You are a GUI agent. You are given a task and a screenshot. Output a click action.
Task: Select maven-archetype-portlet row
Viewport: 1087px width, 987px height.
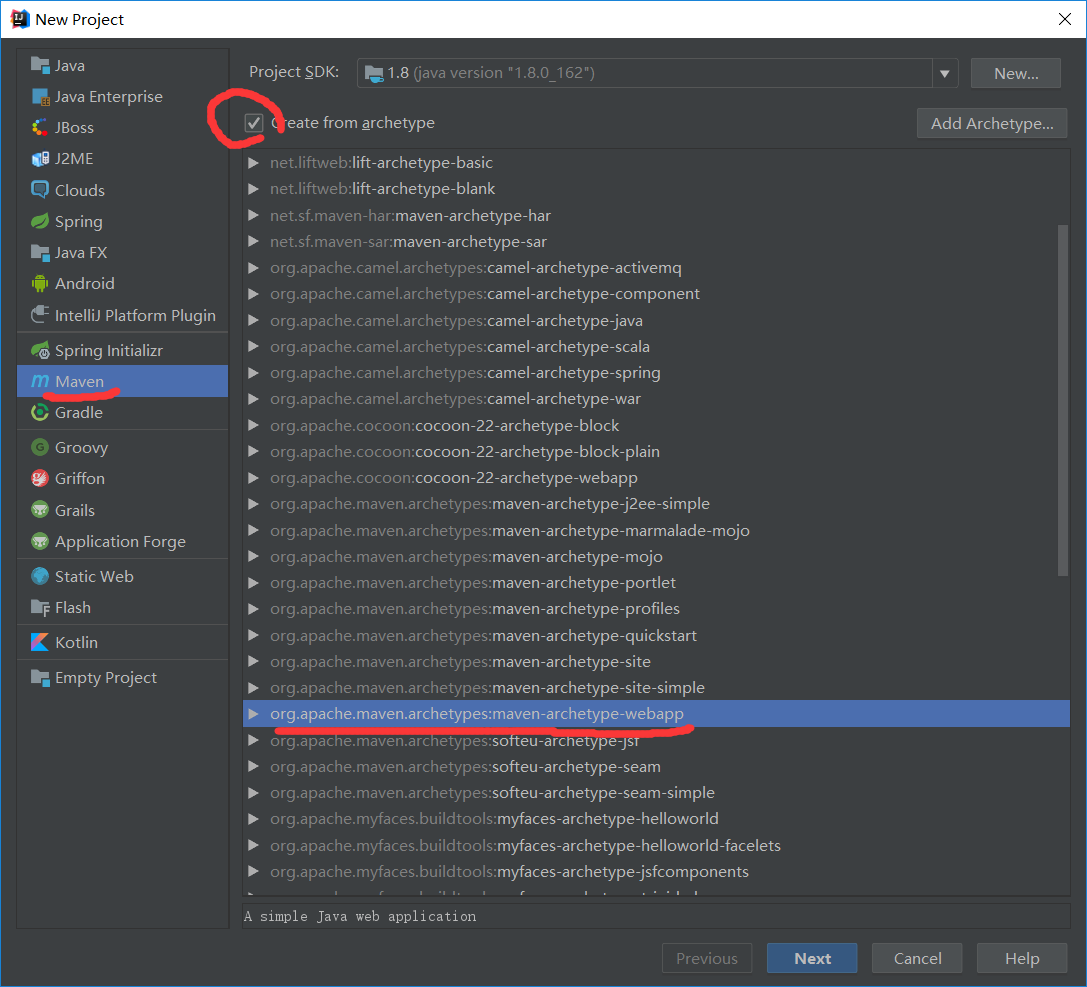click(656, 583)
